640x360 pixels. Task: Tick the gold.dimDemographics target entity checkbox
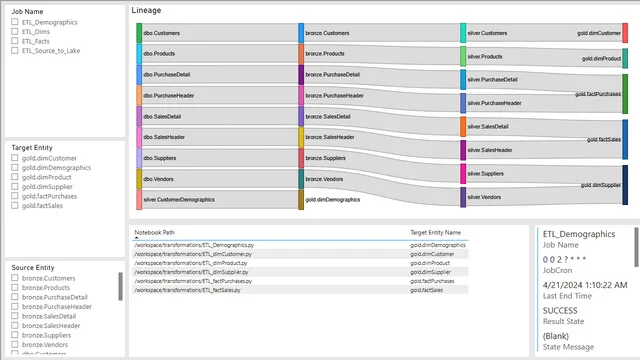15,167
